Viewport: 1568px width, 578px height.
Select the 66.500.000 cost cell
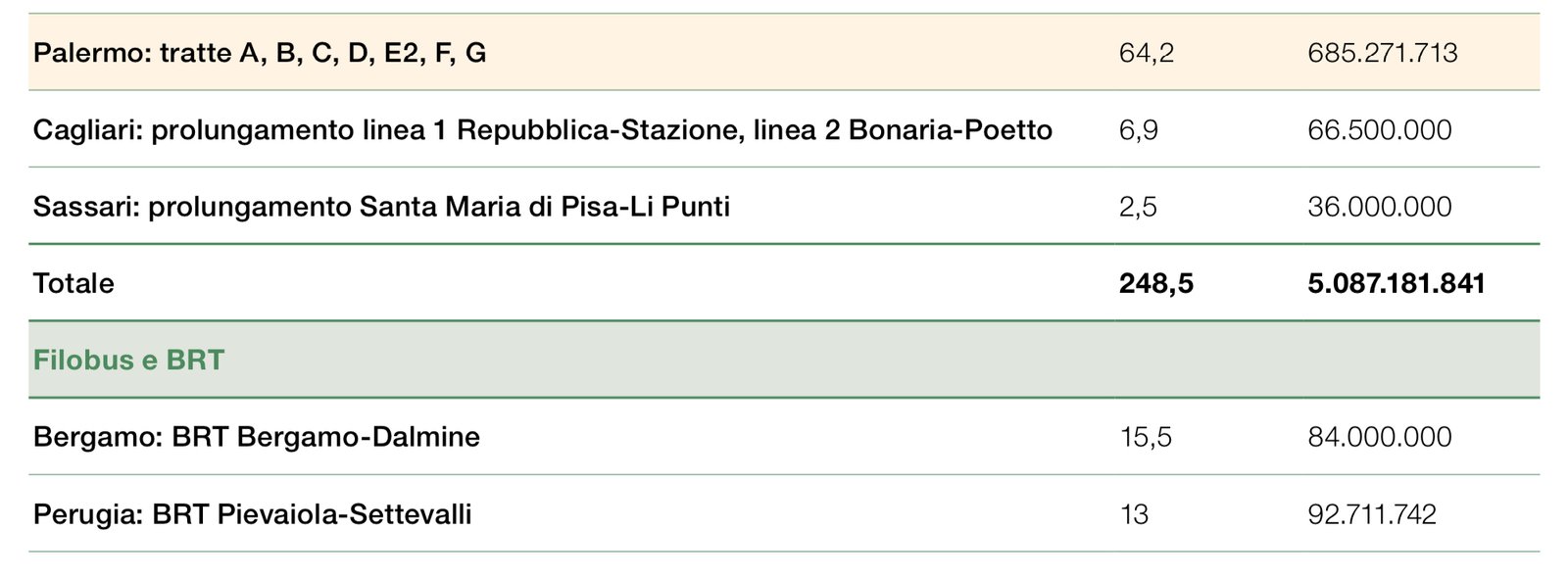[x=1379, y=130]
